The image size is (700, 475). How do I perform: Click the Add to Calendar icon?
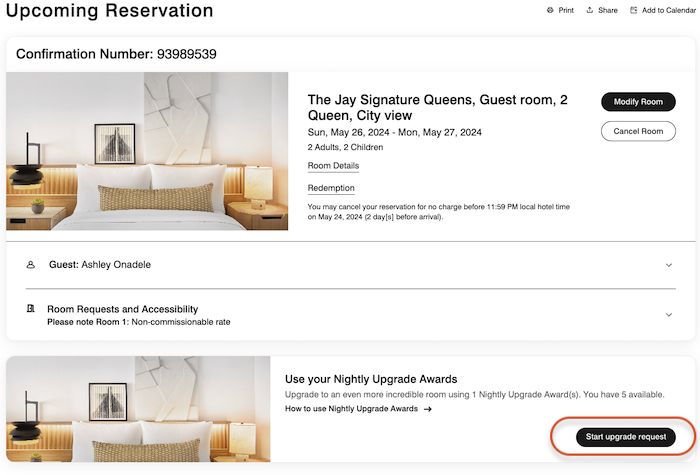pos(633,10)
